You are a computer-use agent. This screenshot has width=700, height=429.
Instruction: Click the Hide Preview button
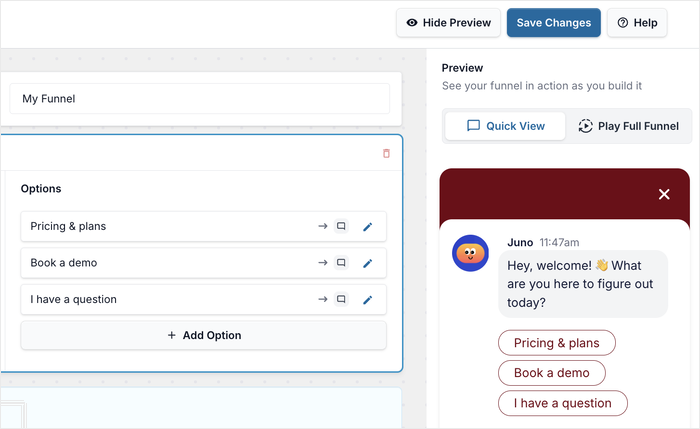pos(448,23)
